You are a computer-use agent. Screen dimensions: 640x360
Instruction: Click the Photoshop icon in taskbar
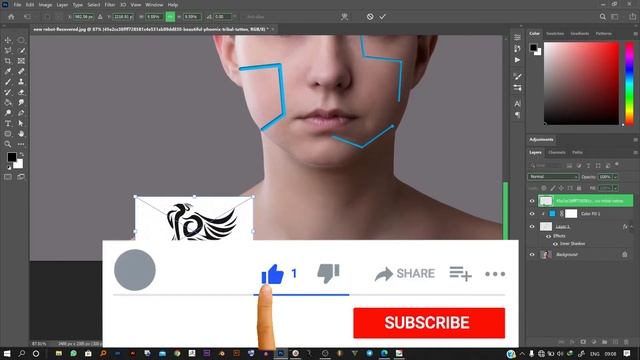coord(281,353)
